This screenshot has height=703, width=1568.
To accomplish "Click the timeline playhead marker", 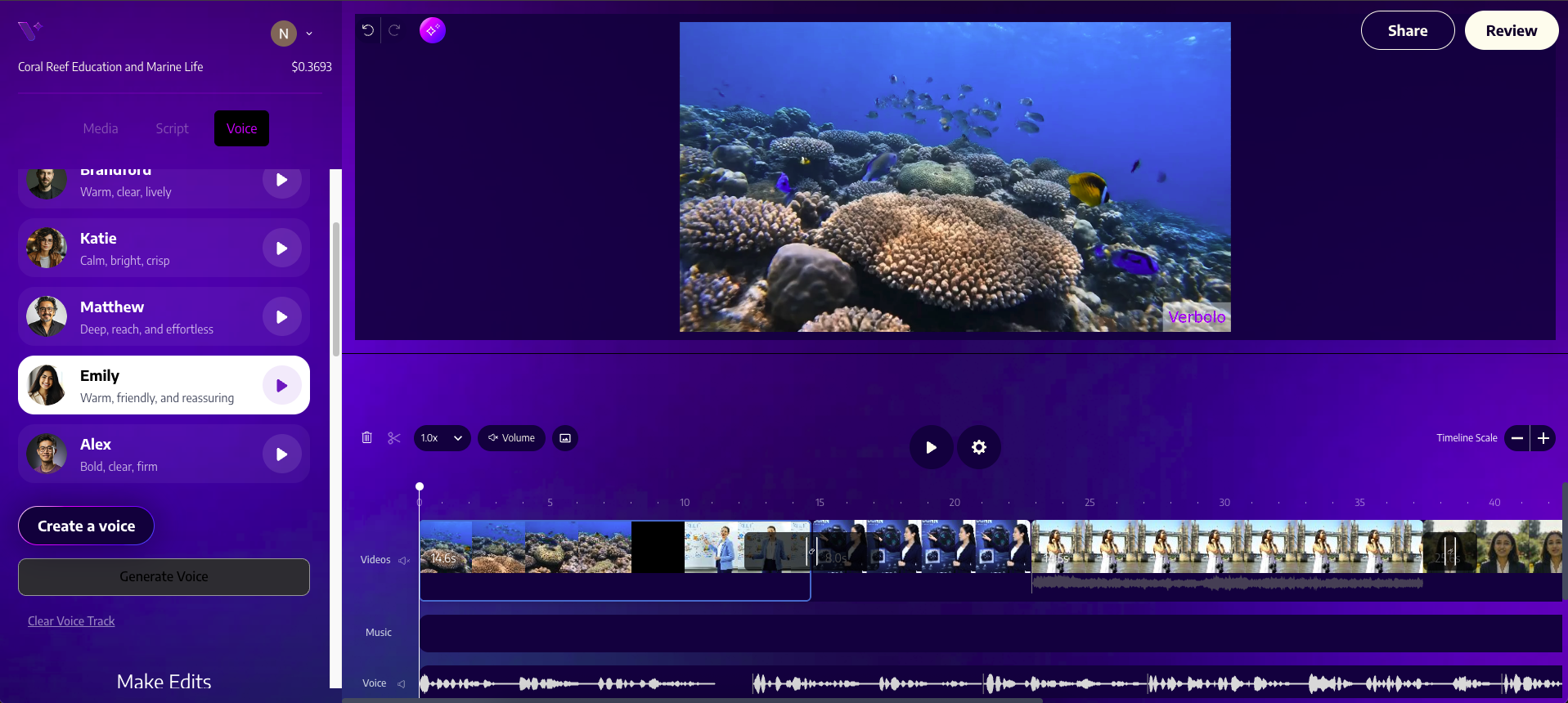I will point(420,486).
